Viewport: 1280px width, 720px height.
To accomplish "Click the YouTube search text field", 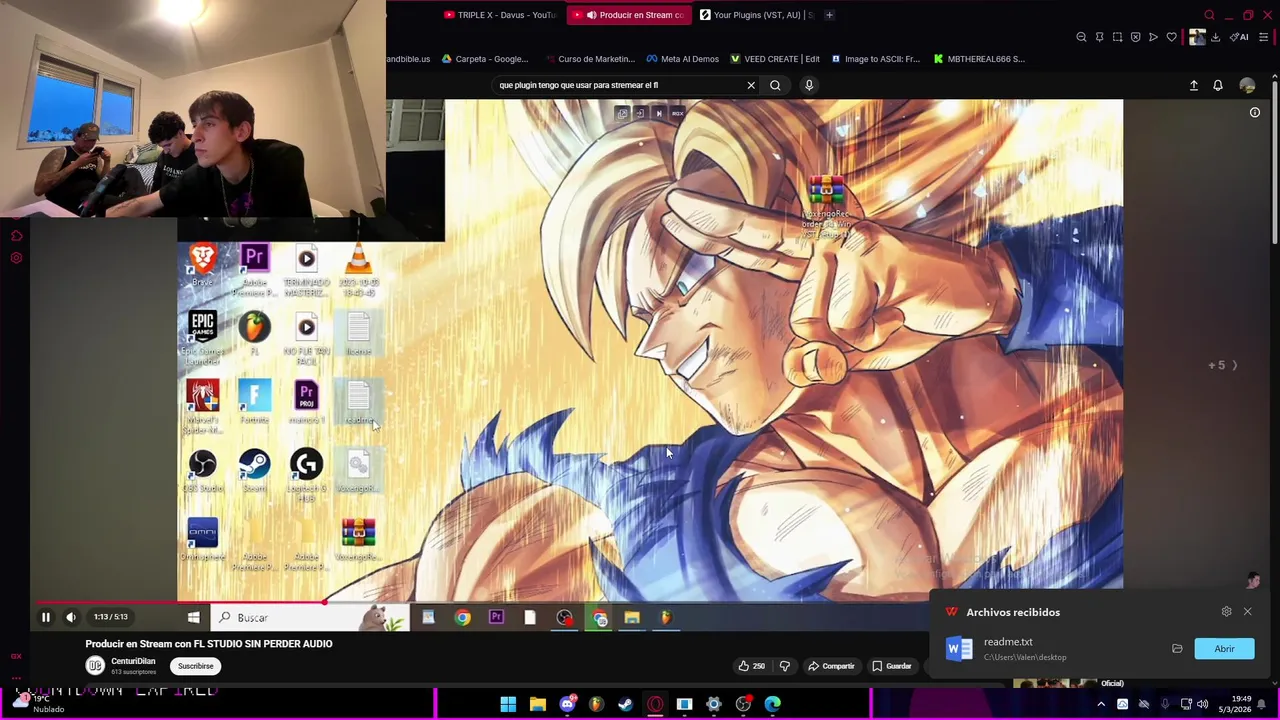I will (620, 85).
